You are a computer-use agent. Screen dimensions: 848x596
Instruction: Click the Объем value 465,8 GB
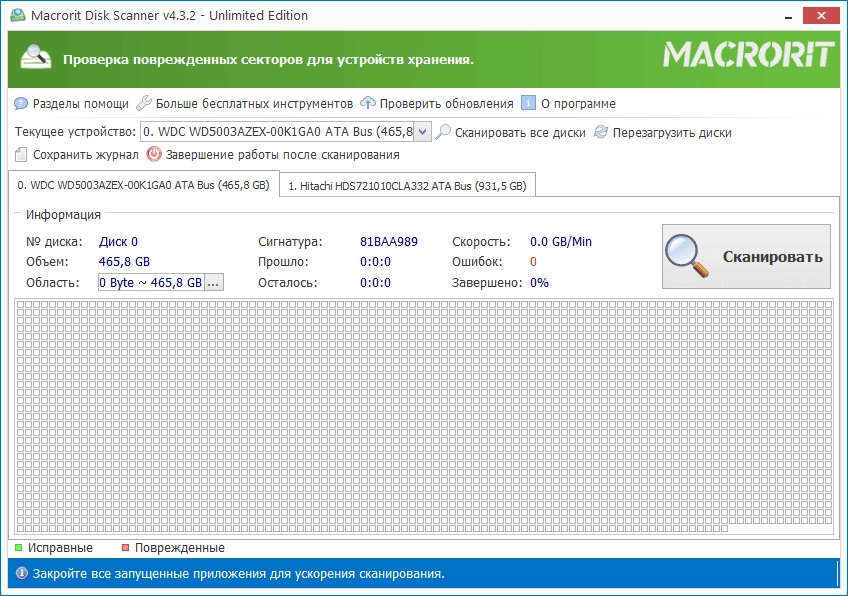124,262
